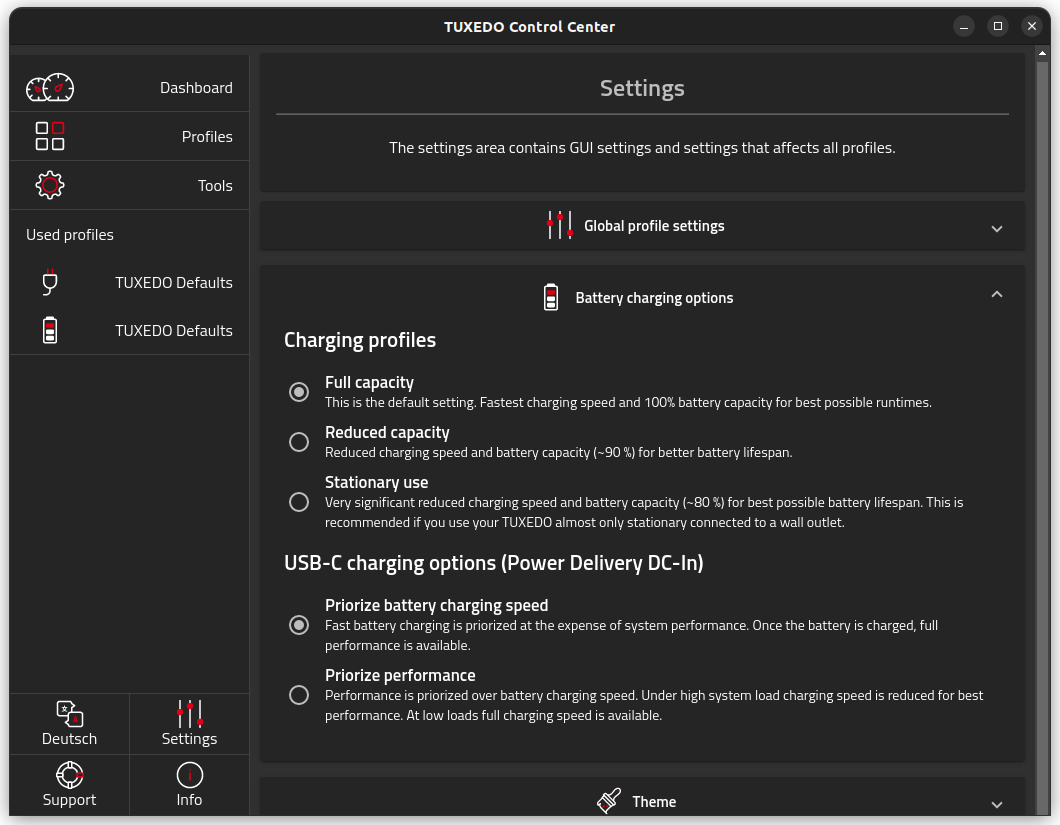Click the Theme brush icon
Screen dimensions: 1060x825
(x=609, y=800)
